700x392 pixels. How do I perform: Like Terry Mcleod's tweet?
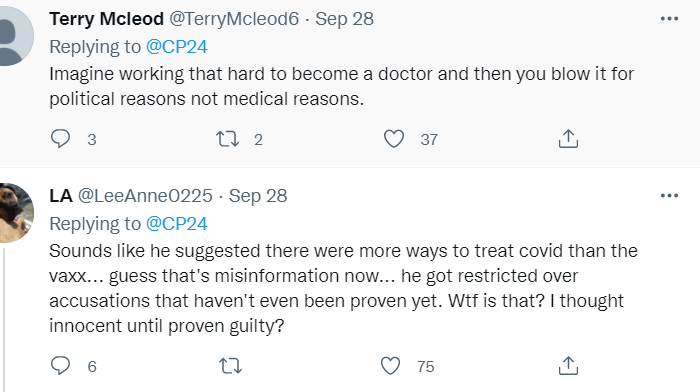394,139
